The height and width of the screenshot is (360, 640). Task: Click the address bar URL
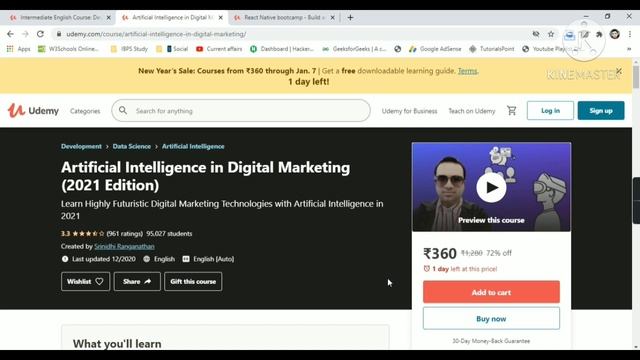[x=156, y=34]
